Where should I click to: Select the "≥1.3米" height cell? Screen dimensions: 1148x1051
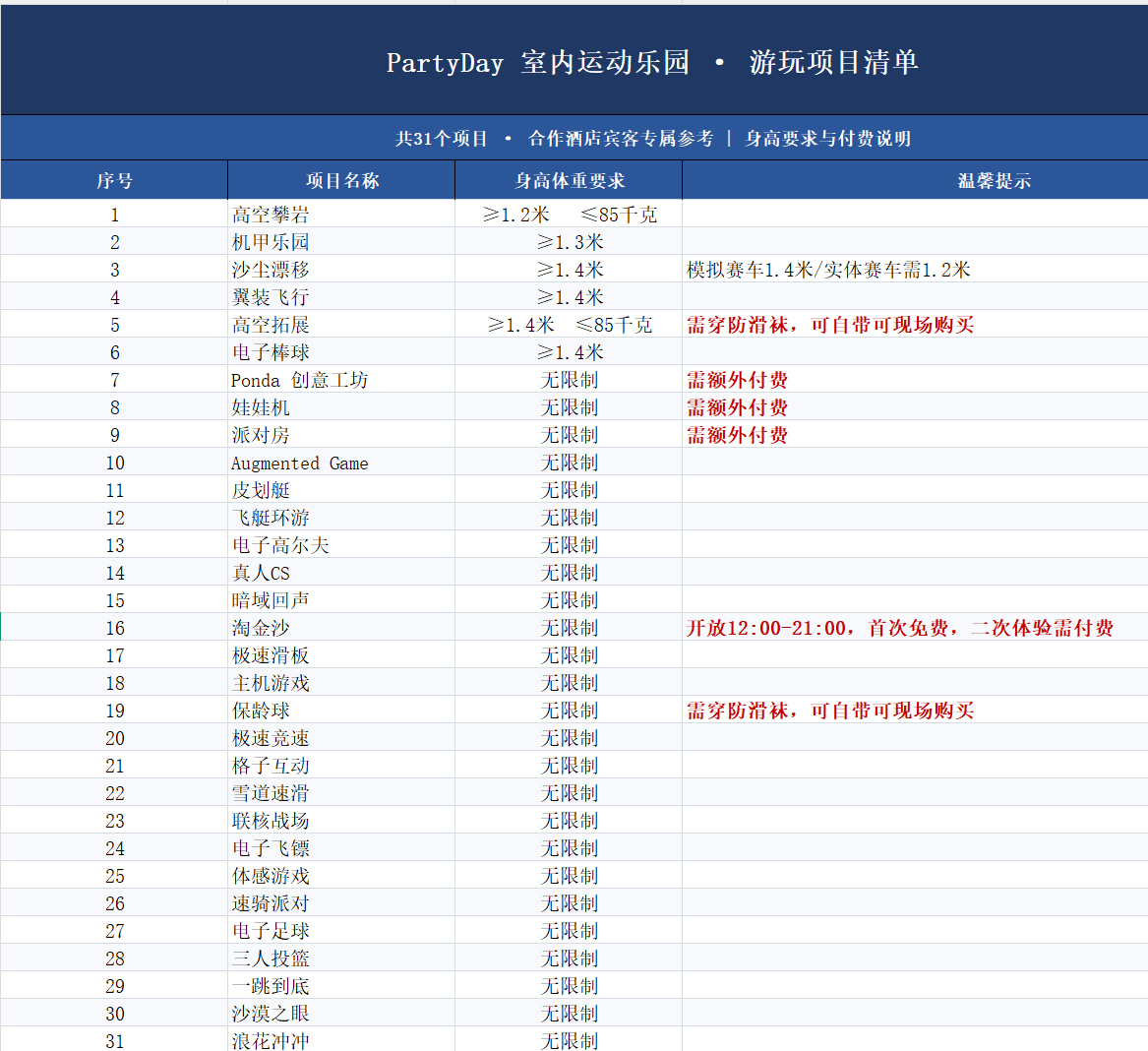click(569, 242)
